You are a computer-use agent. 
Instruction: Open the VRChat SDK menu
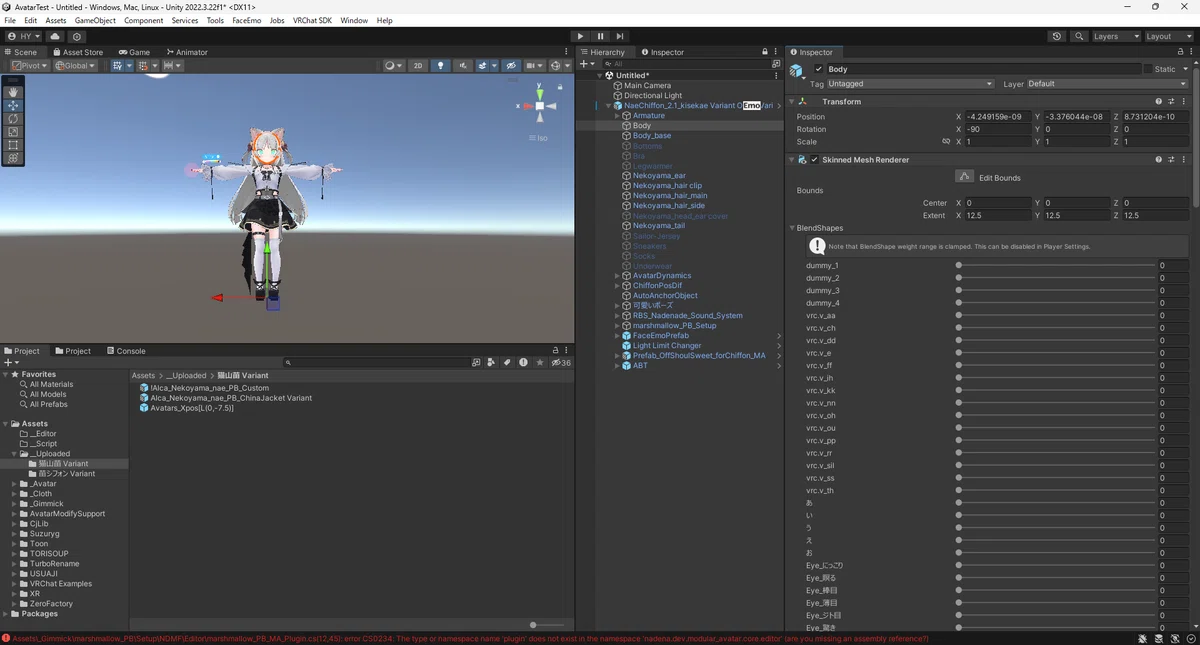(312, 20)
